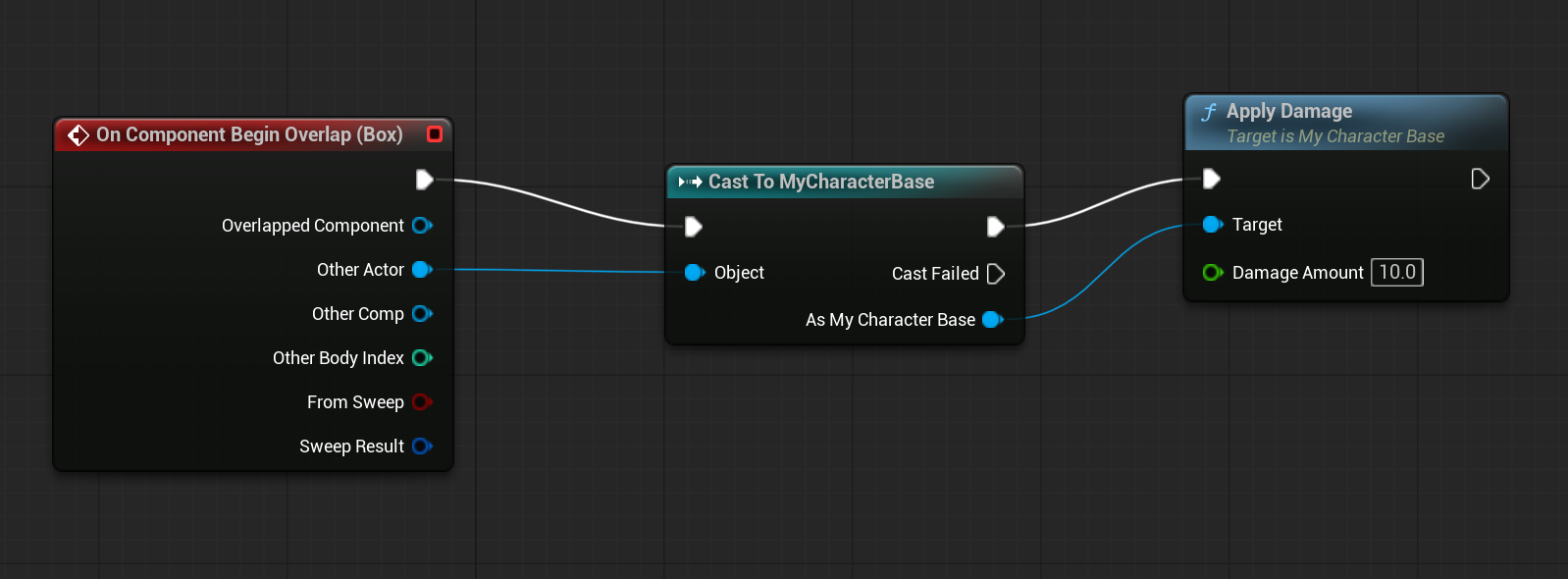
Task: Click the Other Actor output pin
Action: tap(423, 270)
